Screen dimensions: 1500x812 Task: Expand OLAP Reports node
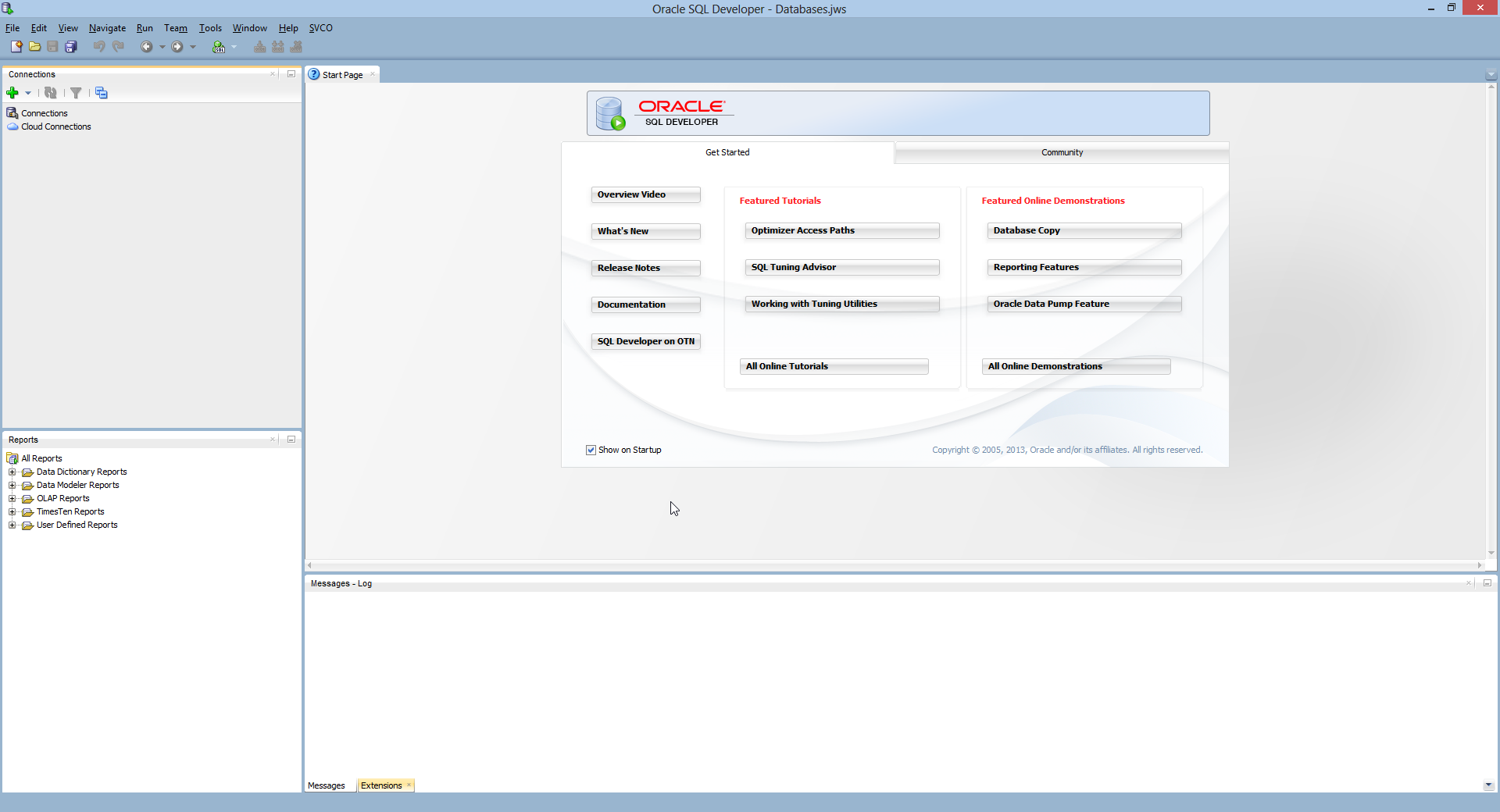point(12,498)
